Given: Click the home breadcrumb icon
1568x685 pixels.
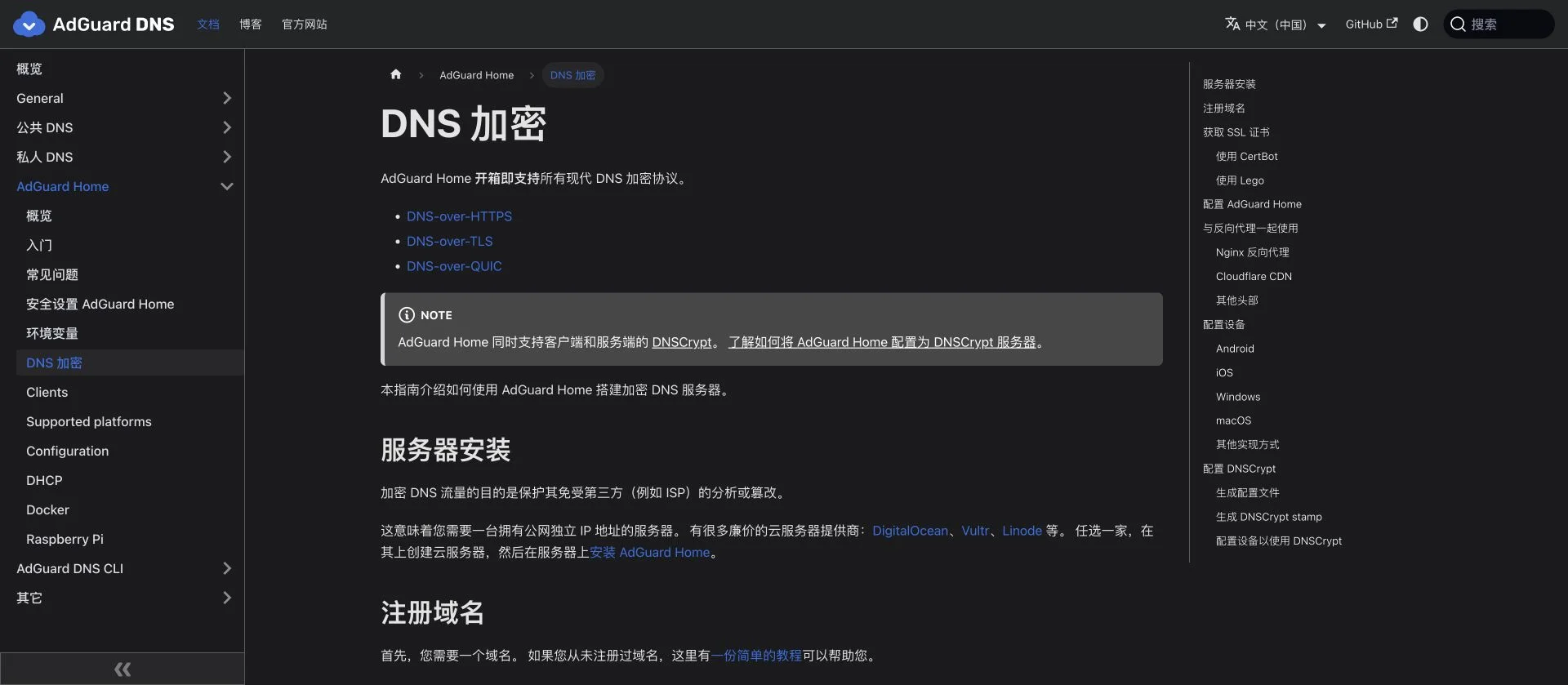Looking at the screenshot, I should coord(396,74).
